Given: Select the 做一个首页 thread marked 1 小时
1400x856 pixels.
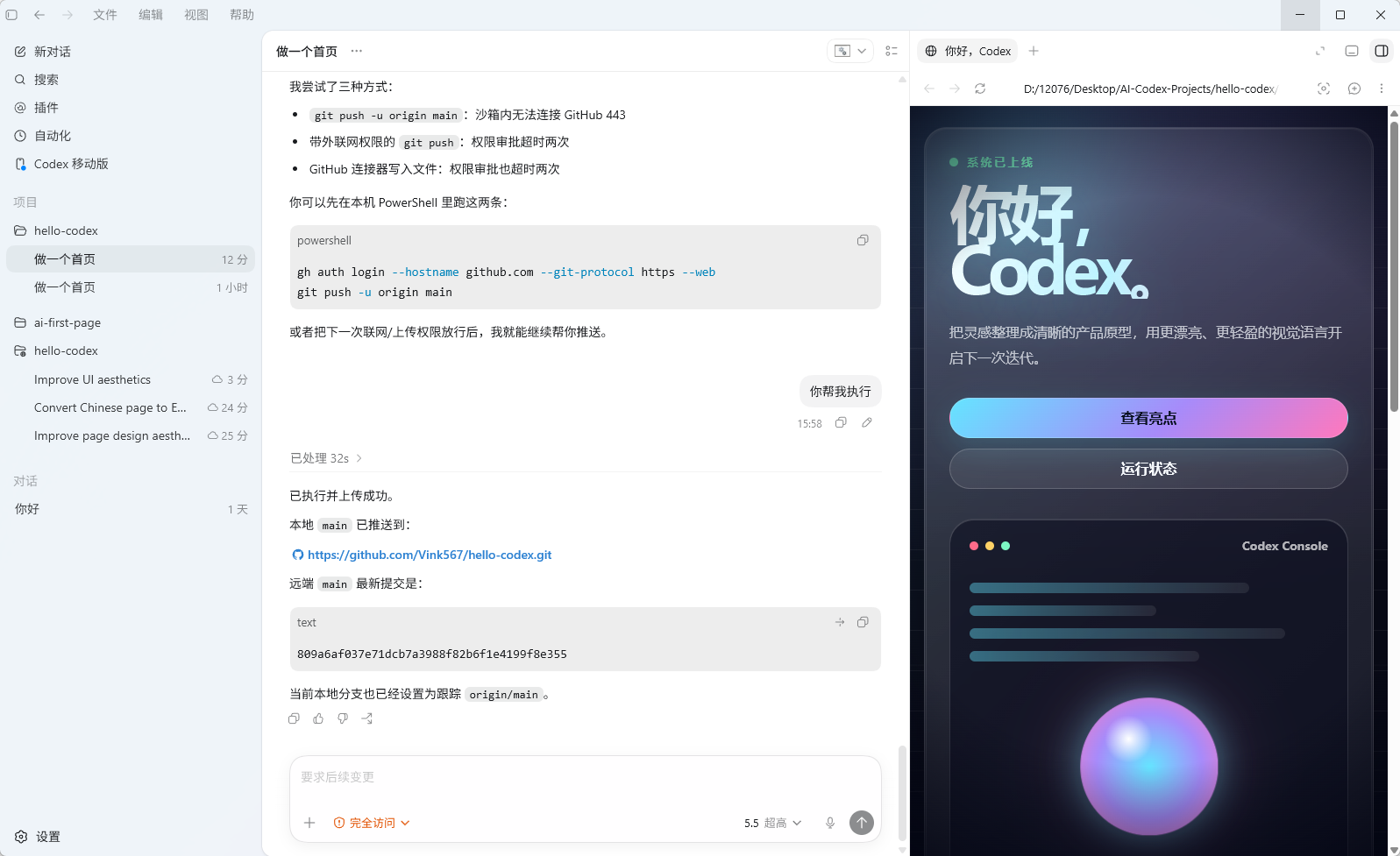Looking at the screenshot, I should coord(131,287).
